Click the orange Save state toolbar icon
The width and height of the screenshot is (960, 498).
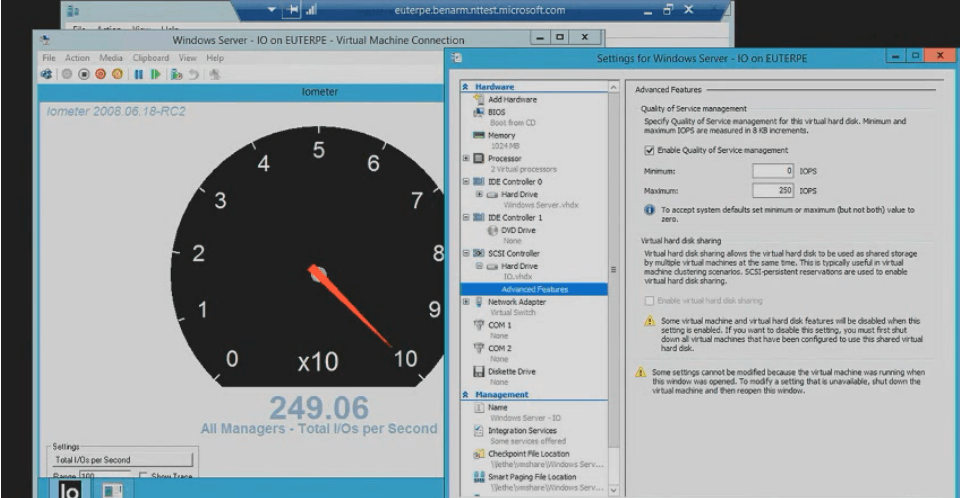point(117,74)
